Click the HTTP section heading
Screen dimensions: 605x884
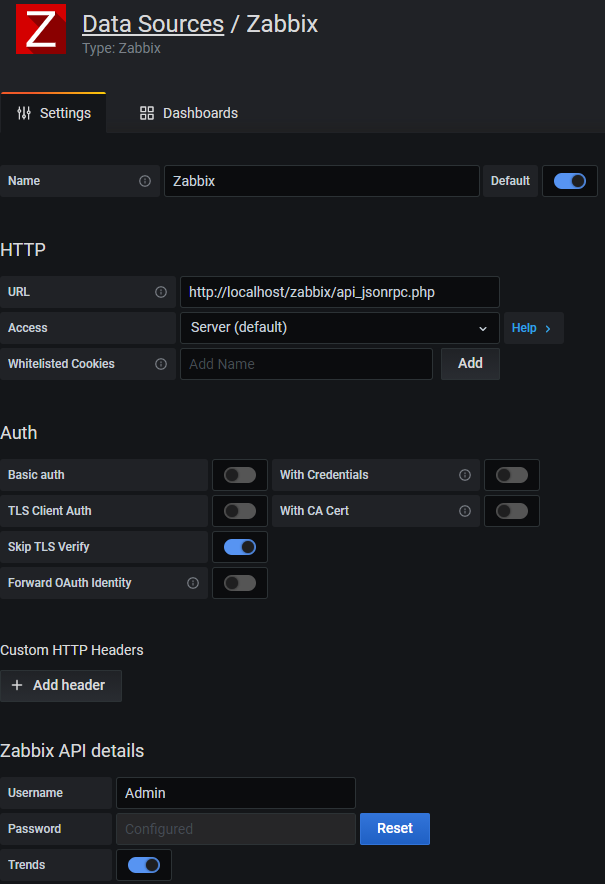pyautogui.click(x=23, y=250)
